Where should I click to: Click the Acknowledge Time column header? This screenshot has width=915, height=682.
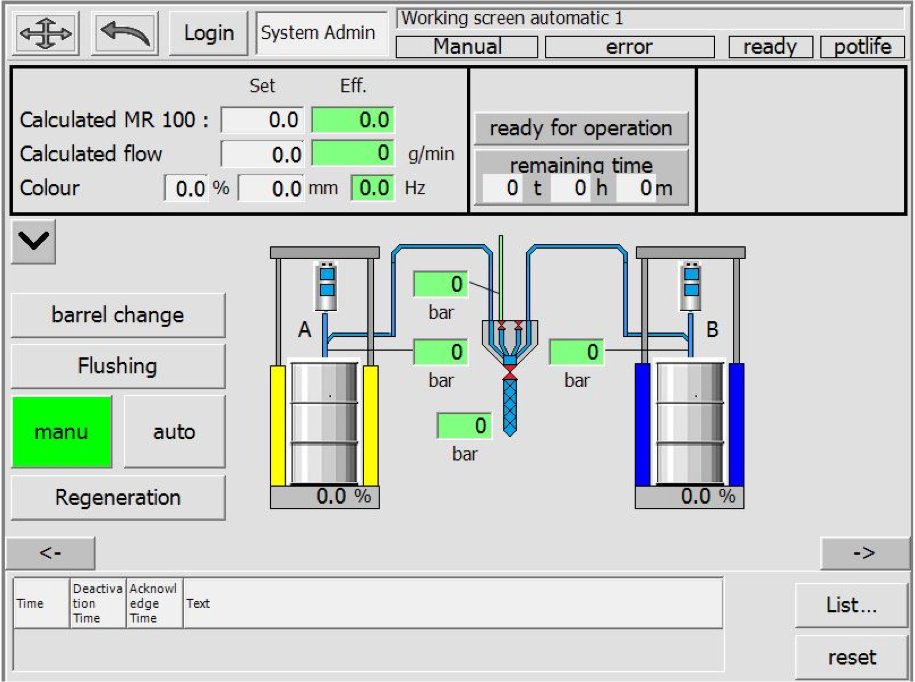tap(155, 603)
